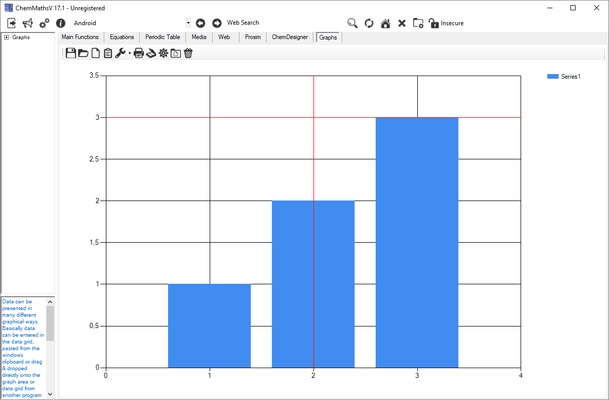This screenshot has width=609, height=400.
Task: Go back with the left arrow button
Action: tap(200, 23)
